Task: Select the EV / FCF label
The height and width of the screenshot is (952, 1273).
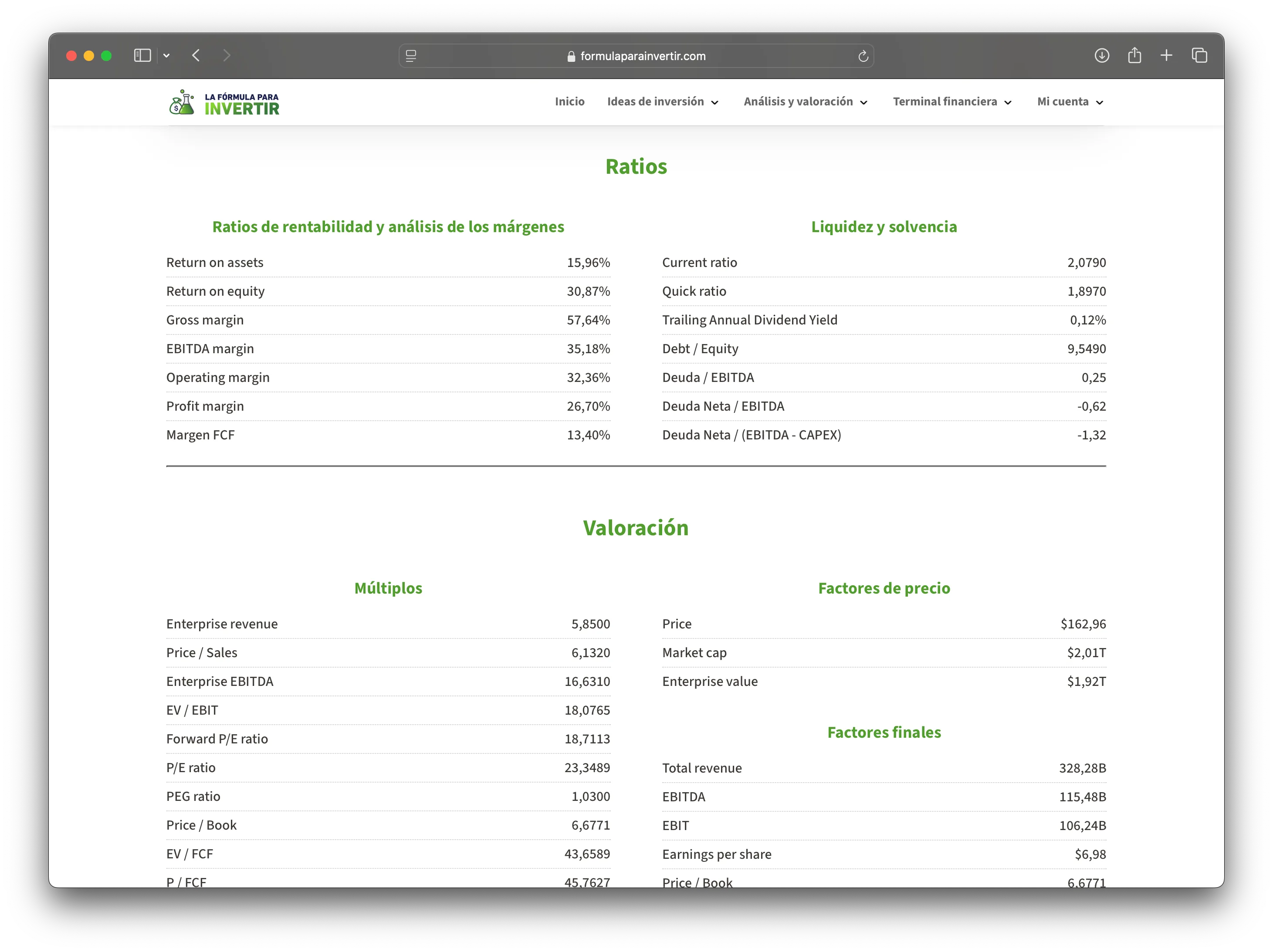Action: click(x=190, y=854)
